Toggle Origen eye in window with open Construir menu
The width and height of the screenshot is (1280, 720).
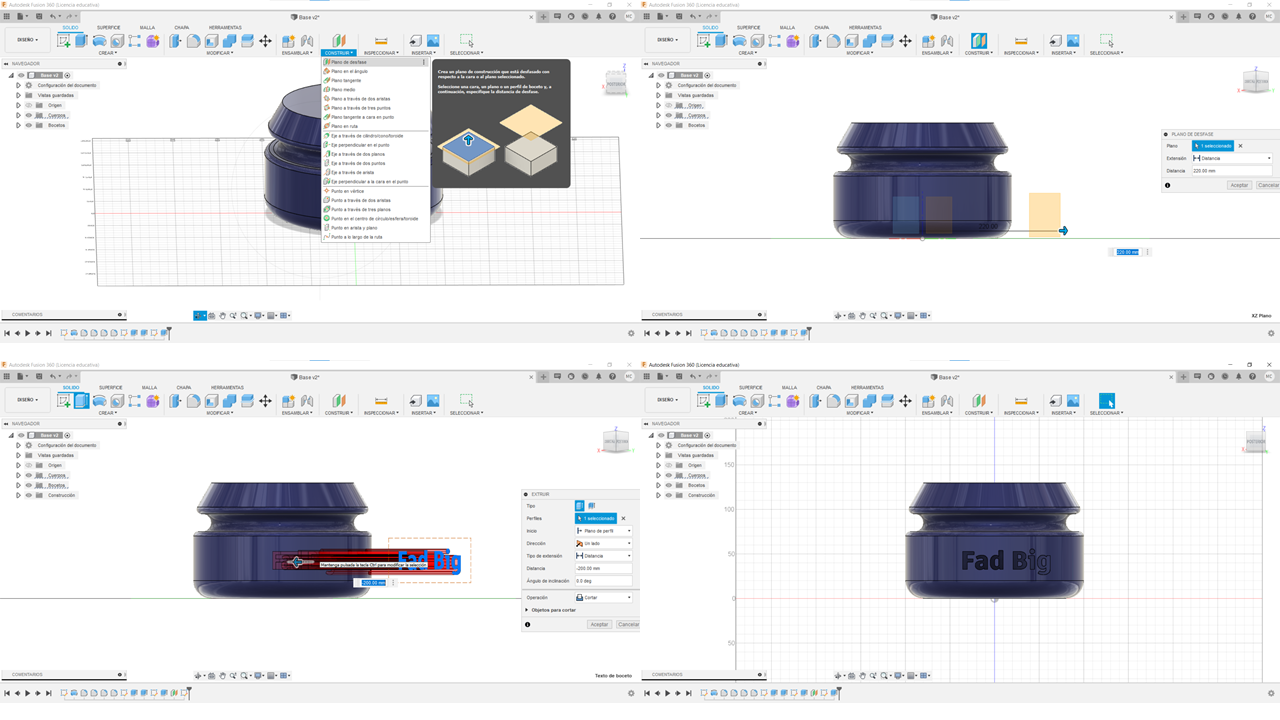point(28,105)
